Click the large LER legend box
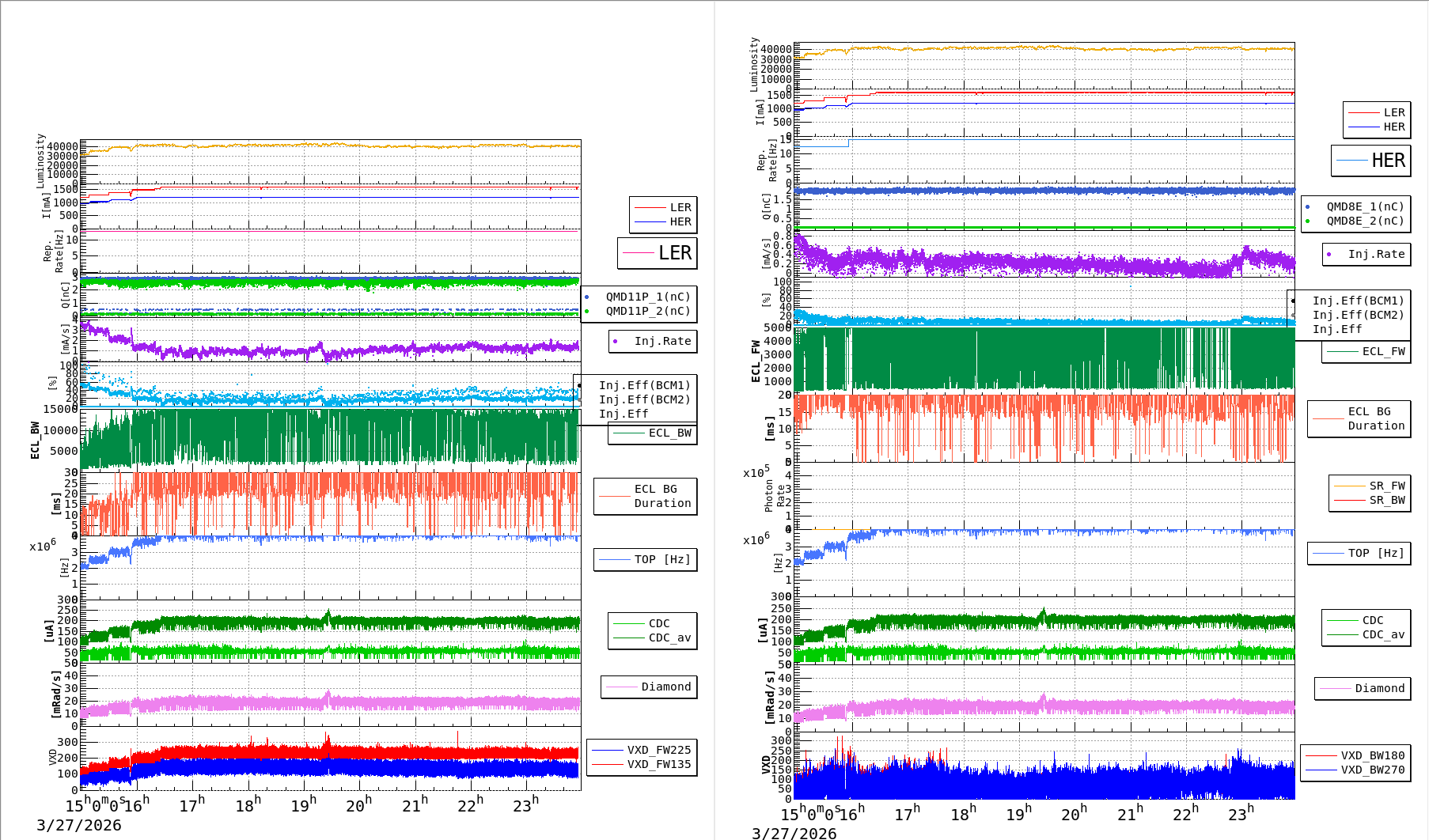Viewport: 1429px width, 840px height. click(x=657, y=253)
